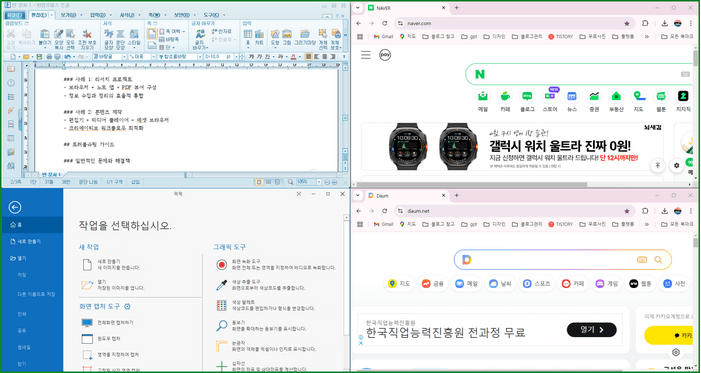701x373 pixels.
Task: Click the 글자 바꾸기 icon in ribbon
Action: coord(200,34)
